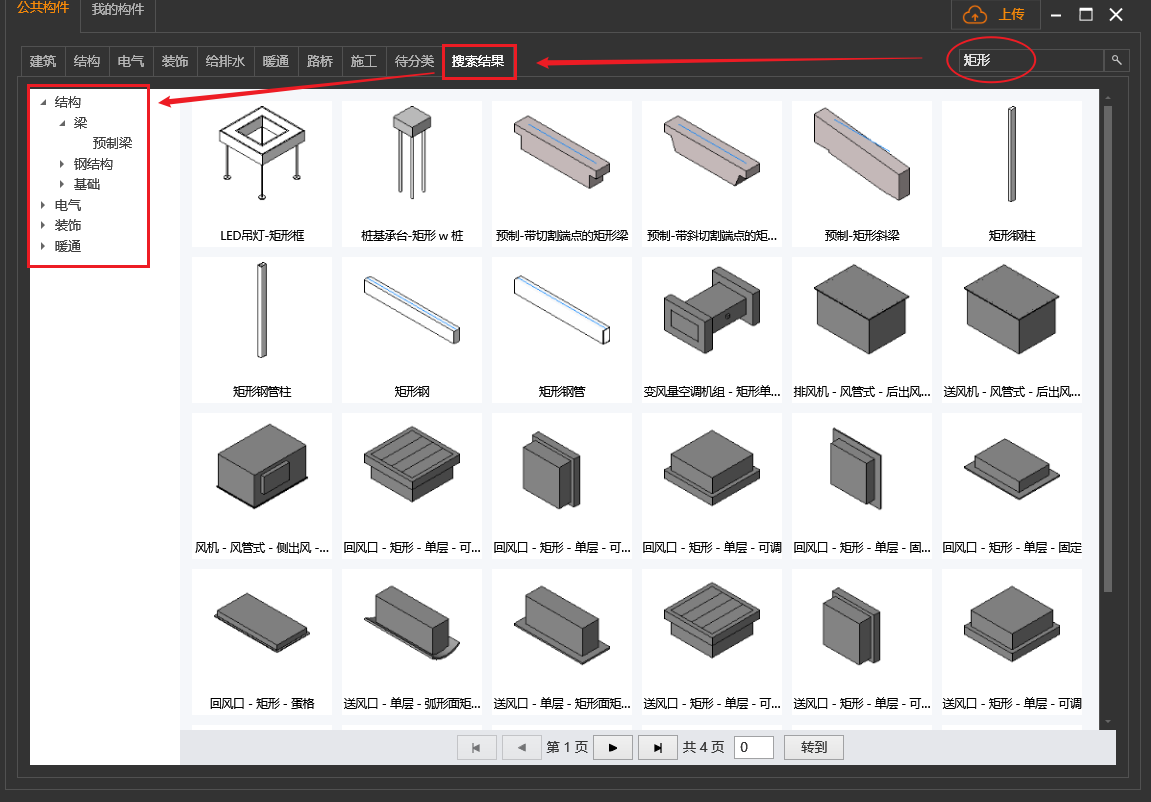Select the 回风口 - 矩形 - 单层 - 固定 thumbnail

pos(1012,485)
